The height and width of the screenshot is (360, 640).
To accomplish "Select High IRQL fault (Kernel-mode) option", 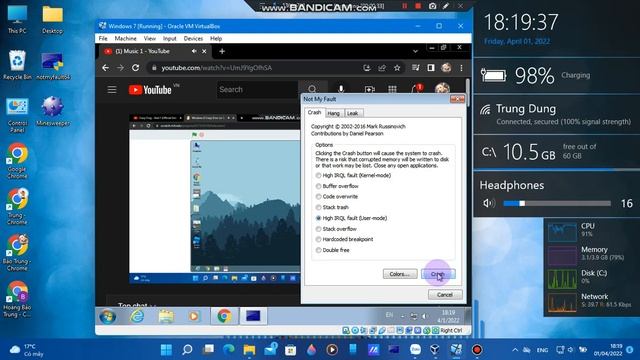I will tap(353, 176).
